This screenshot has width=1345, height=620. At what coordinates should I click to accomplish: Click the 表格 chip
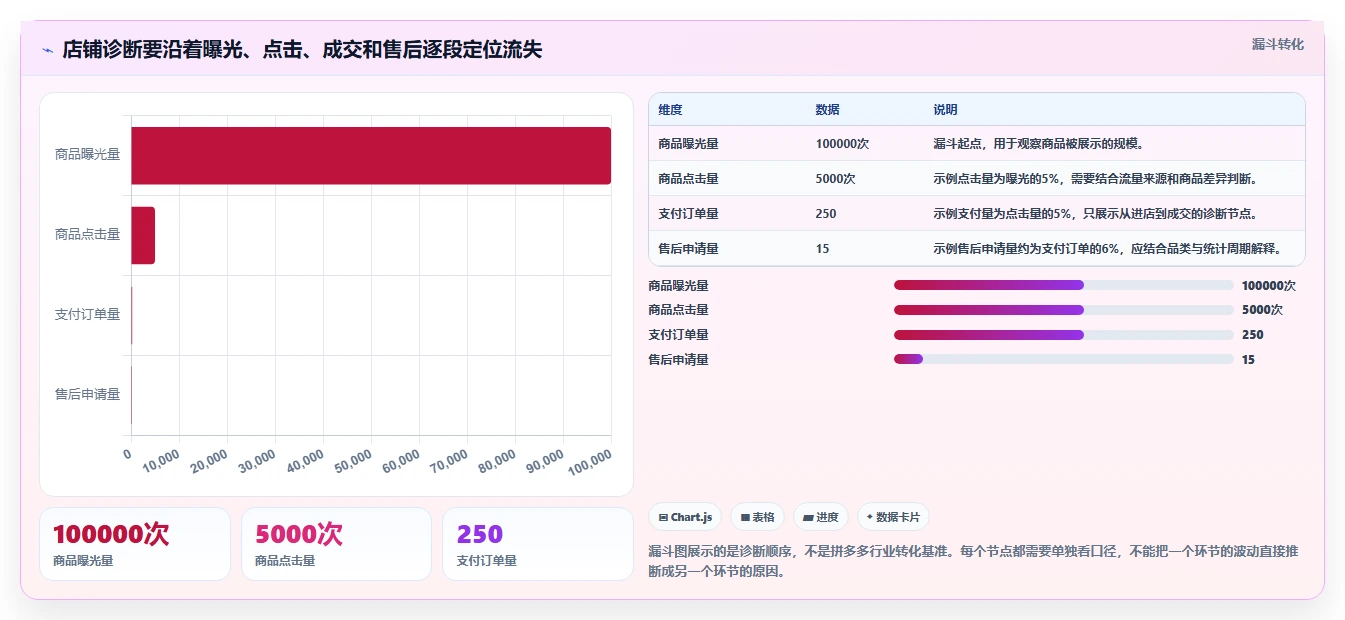[758, 517]
